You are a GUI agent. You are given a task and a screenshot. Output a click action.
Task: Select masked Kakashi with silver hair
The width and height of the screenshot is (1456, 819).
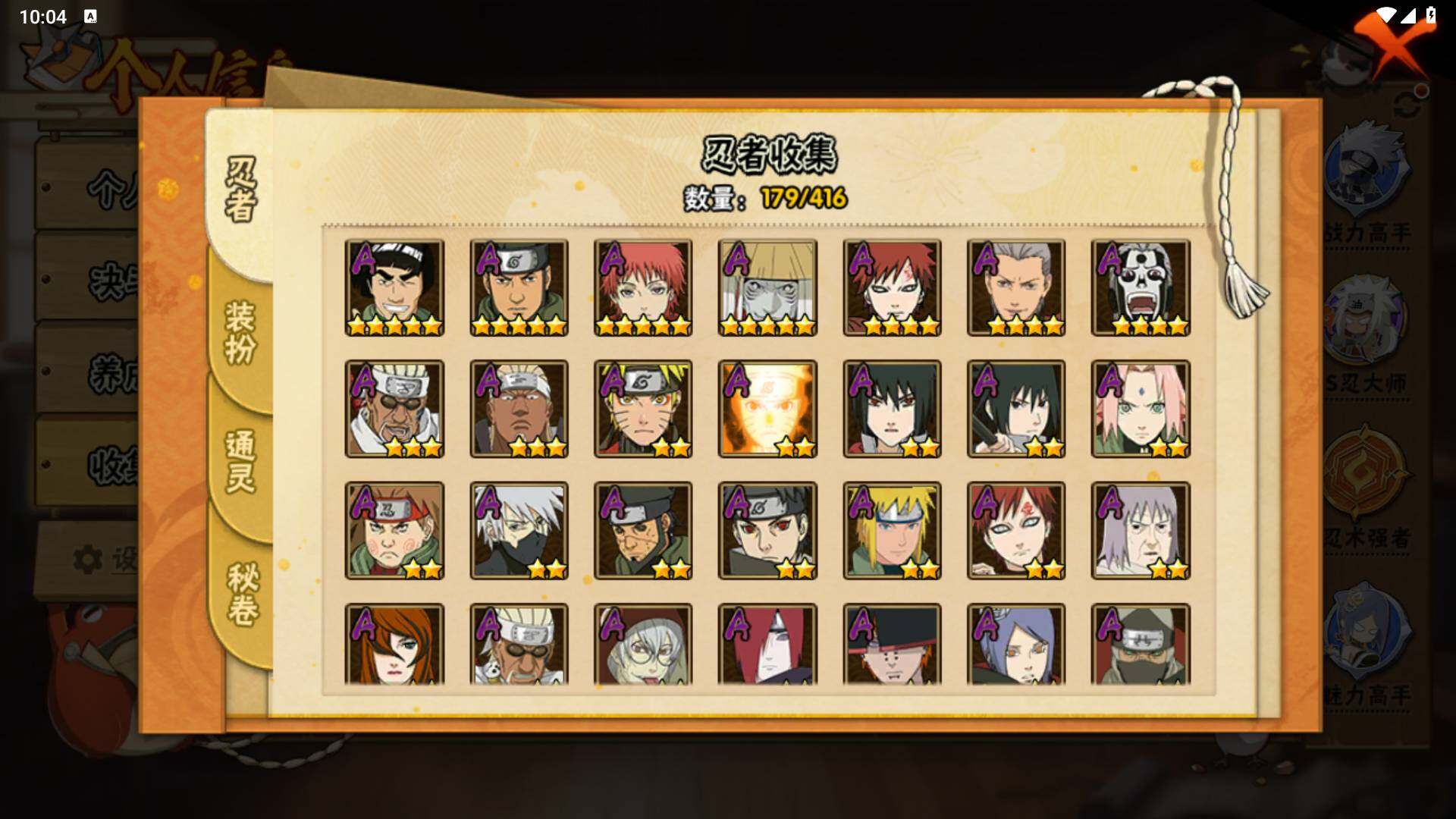[519, 531]
